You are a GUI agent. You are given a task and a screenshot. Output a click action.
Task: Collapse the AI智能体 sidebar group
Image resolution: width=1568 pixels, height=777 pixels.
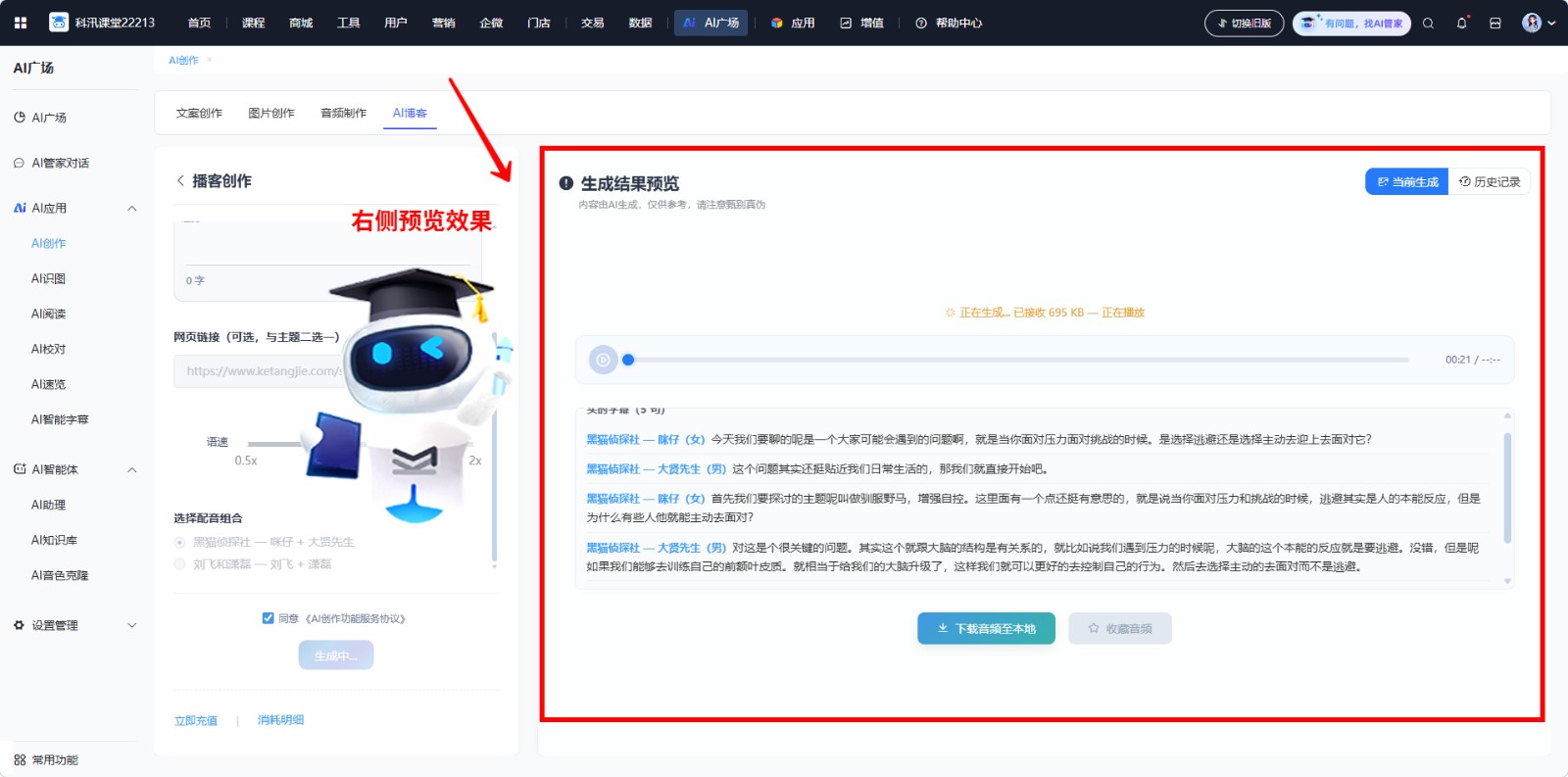point(132,469)
